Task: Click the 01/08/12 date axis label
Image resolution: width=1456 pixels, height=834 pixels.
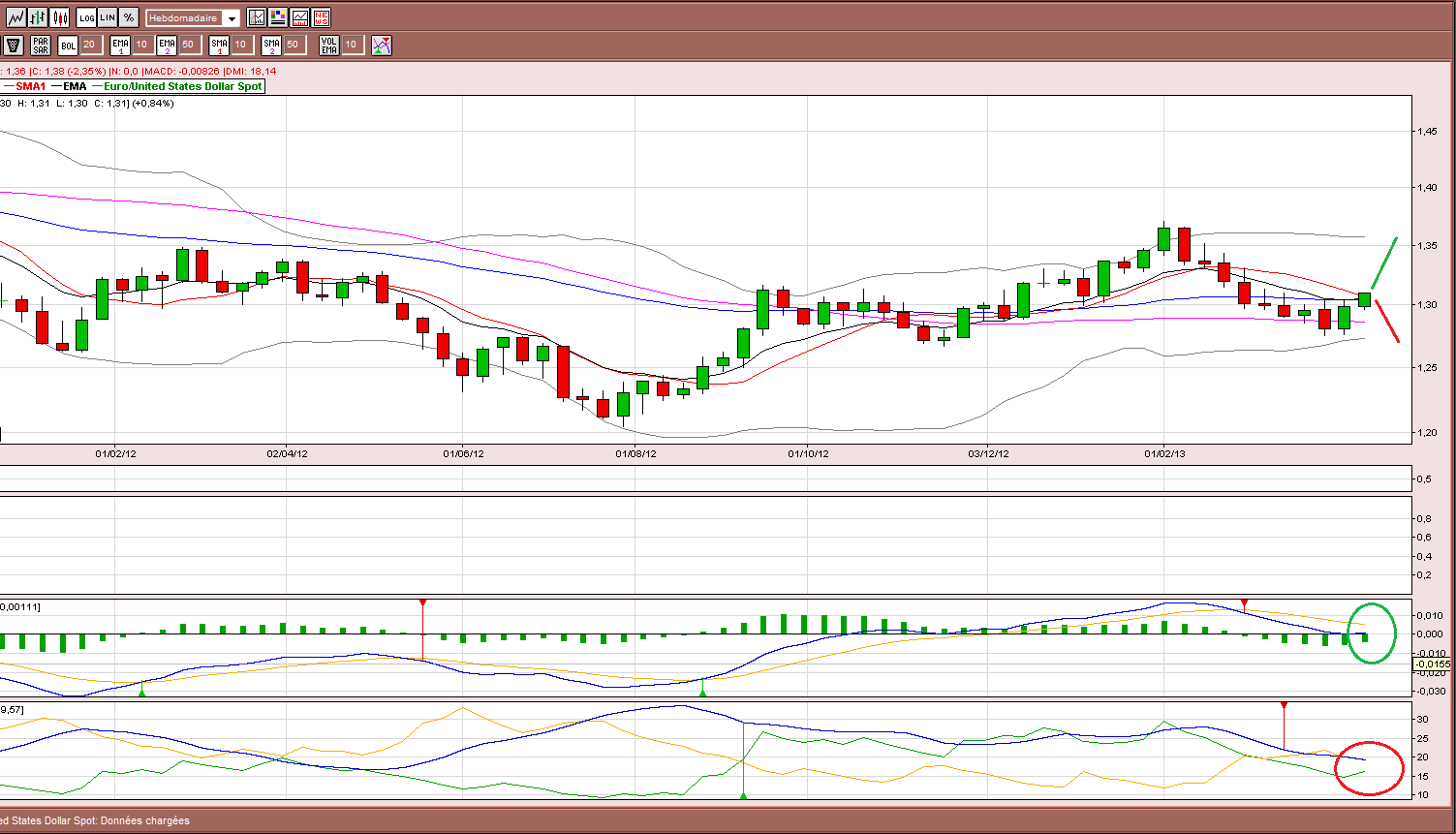Action: pos(635,453)
